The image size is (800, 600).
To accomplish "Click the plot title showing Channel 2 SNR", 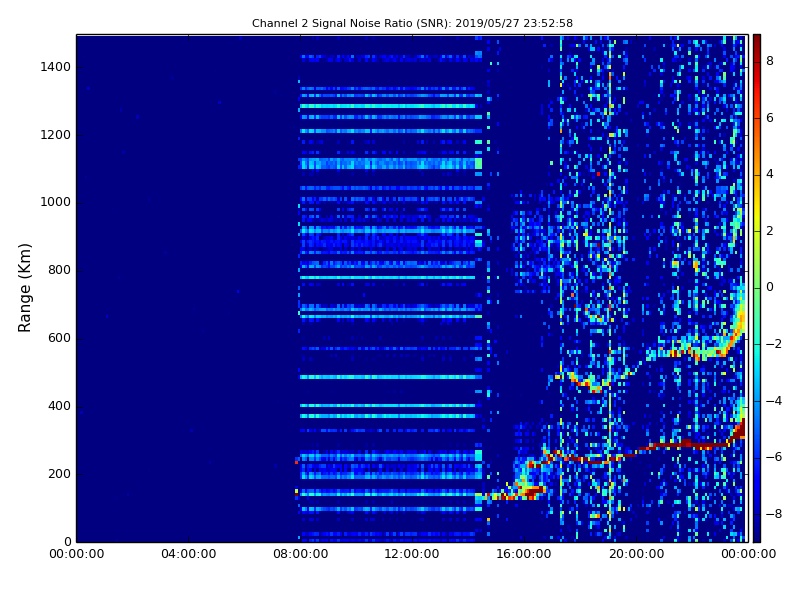I will click(x=412, y=23).
